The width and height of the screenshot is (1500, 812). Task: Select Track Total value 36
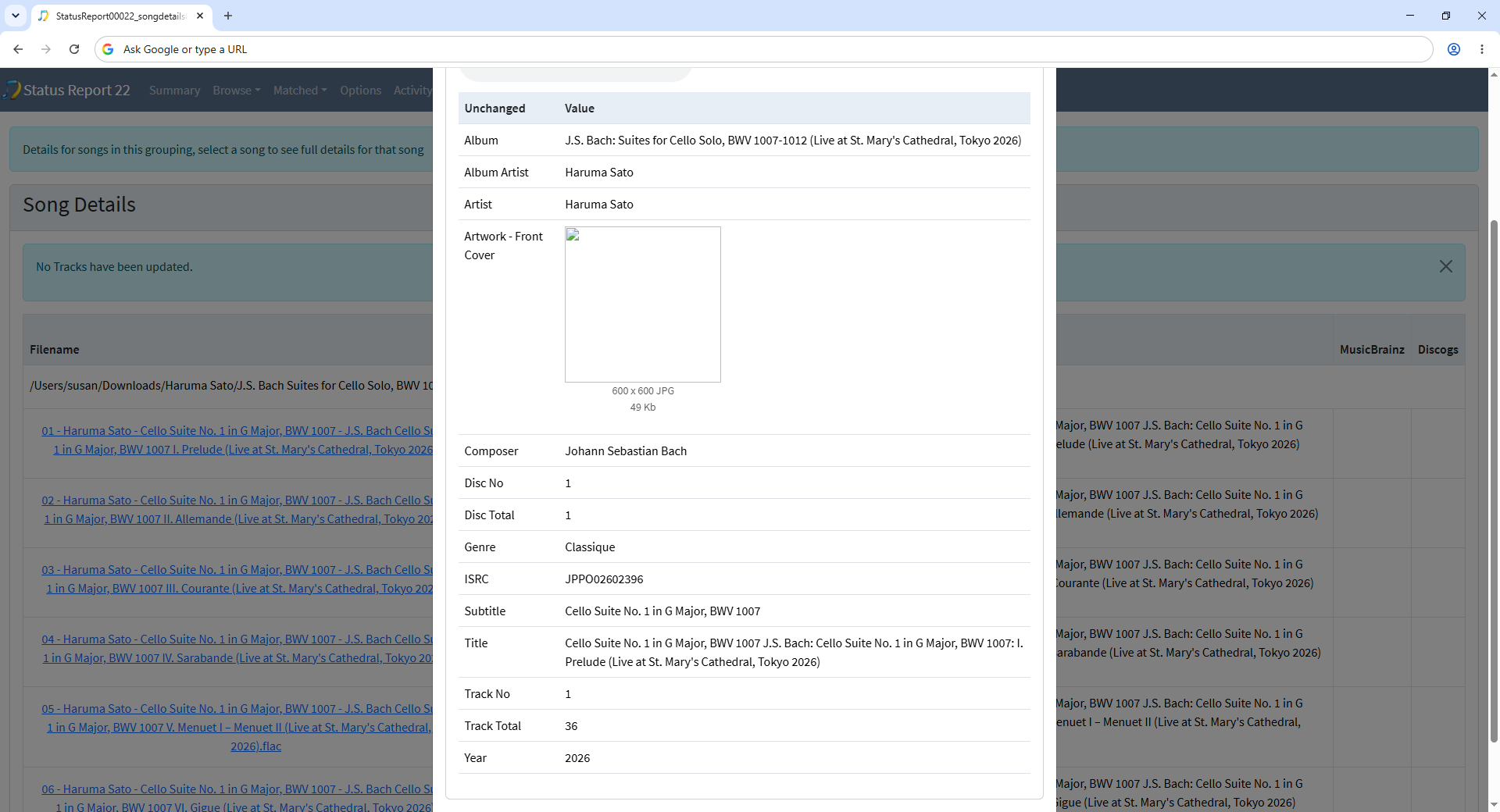point(571,726)
